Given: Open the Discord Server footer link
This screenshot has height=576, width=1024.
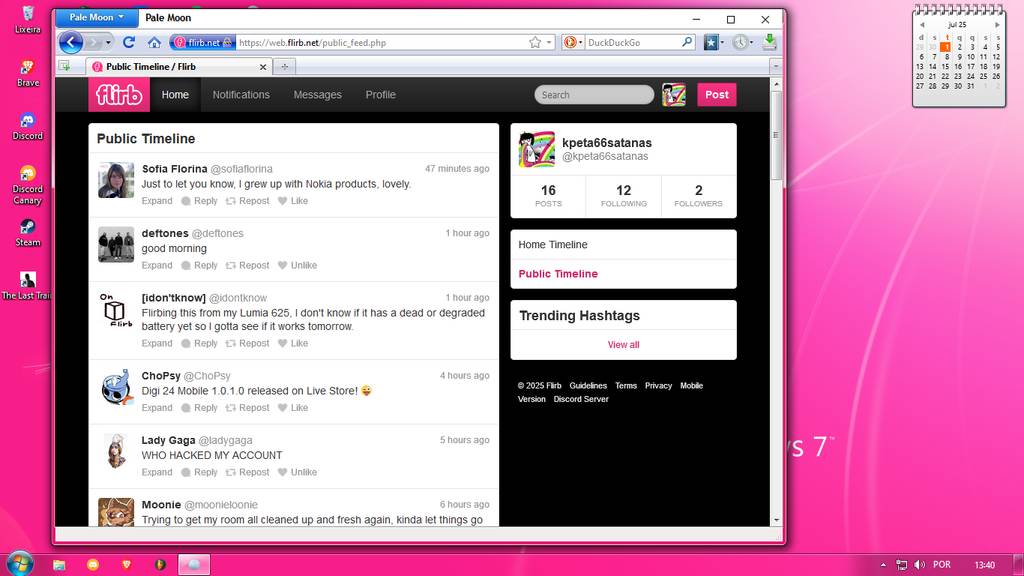Looking at the screenshot, I should coord(581,399).
